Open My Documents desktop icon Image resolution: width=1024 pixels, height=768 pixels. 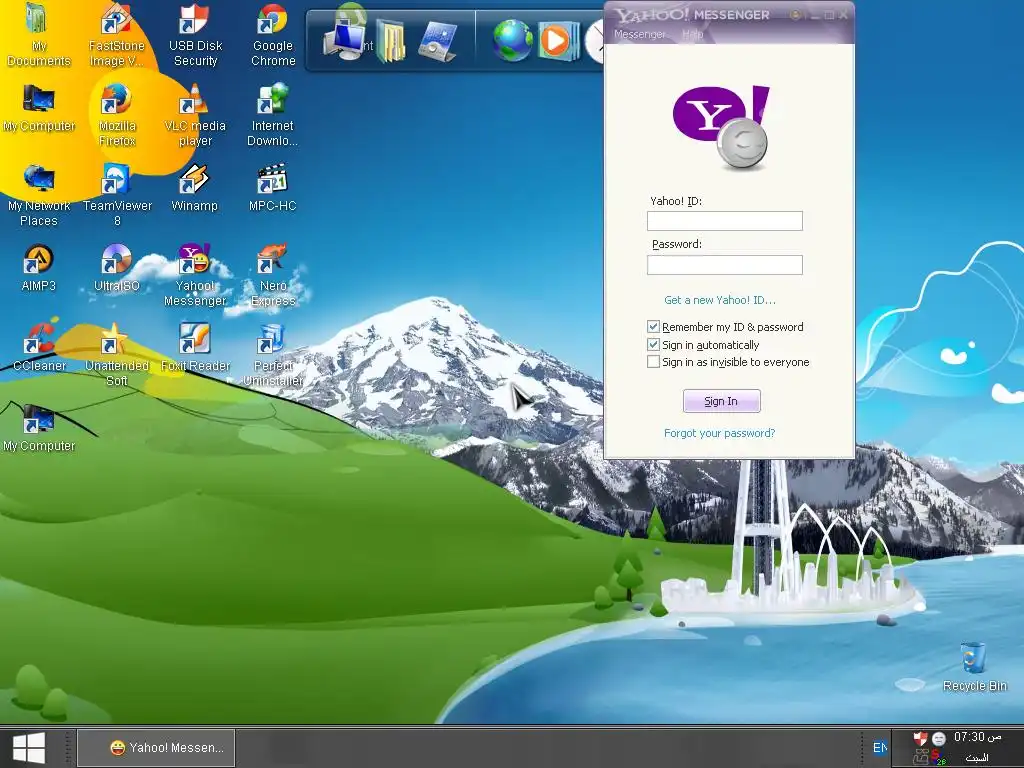[x=39, y=35]
